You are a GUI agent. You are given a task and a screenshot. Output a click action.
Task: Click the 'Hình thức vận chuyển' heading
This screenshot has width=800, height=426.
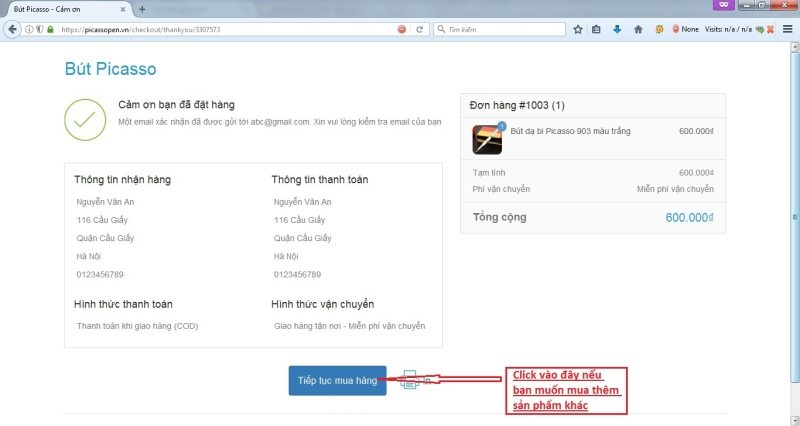click(323, 305)
